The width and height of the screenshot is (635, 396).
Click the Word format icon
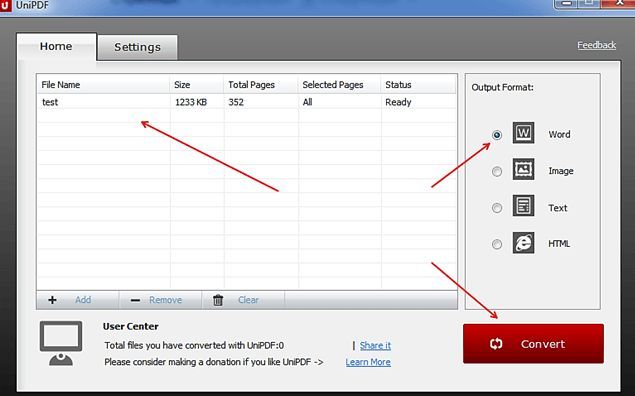coord(523,133)
